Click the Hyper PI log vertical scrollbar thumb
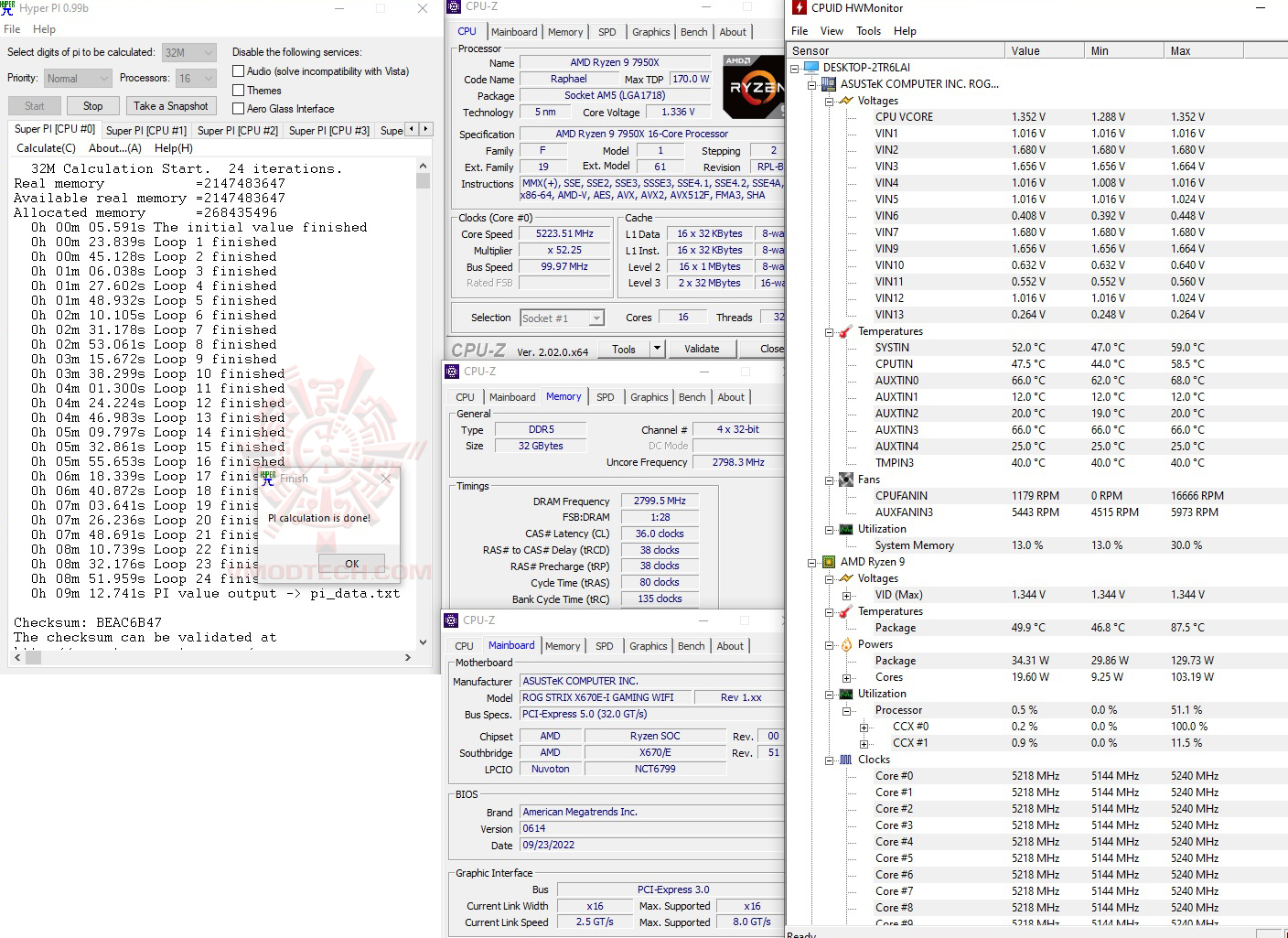Viewport: 1288px width, 938px height. tap(423, 180)
